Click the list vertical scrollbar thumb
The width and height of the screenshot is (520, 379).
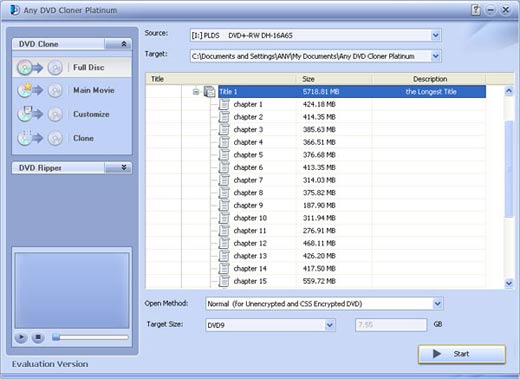click(509, 169)
